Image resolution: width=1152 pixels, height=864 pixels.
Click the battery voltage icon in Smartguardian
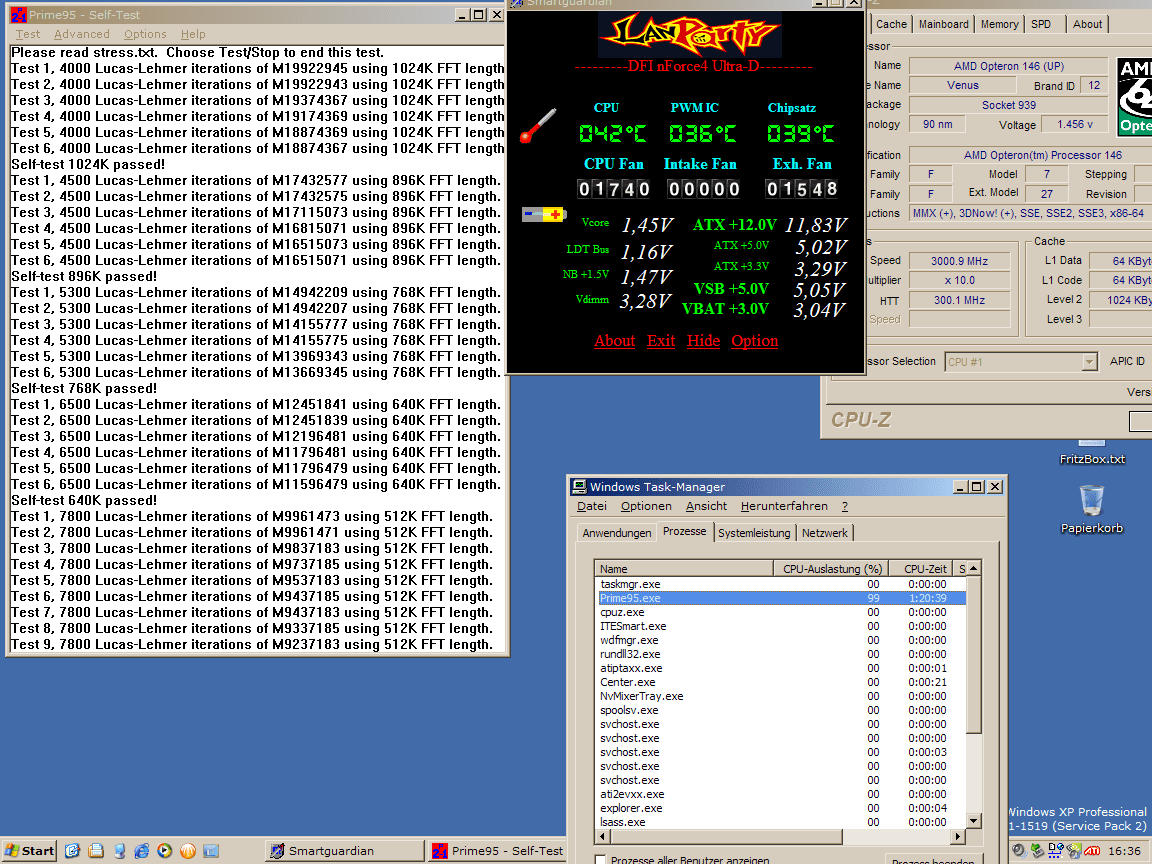[x=544, y=215]
